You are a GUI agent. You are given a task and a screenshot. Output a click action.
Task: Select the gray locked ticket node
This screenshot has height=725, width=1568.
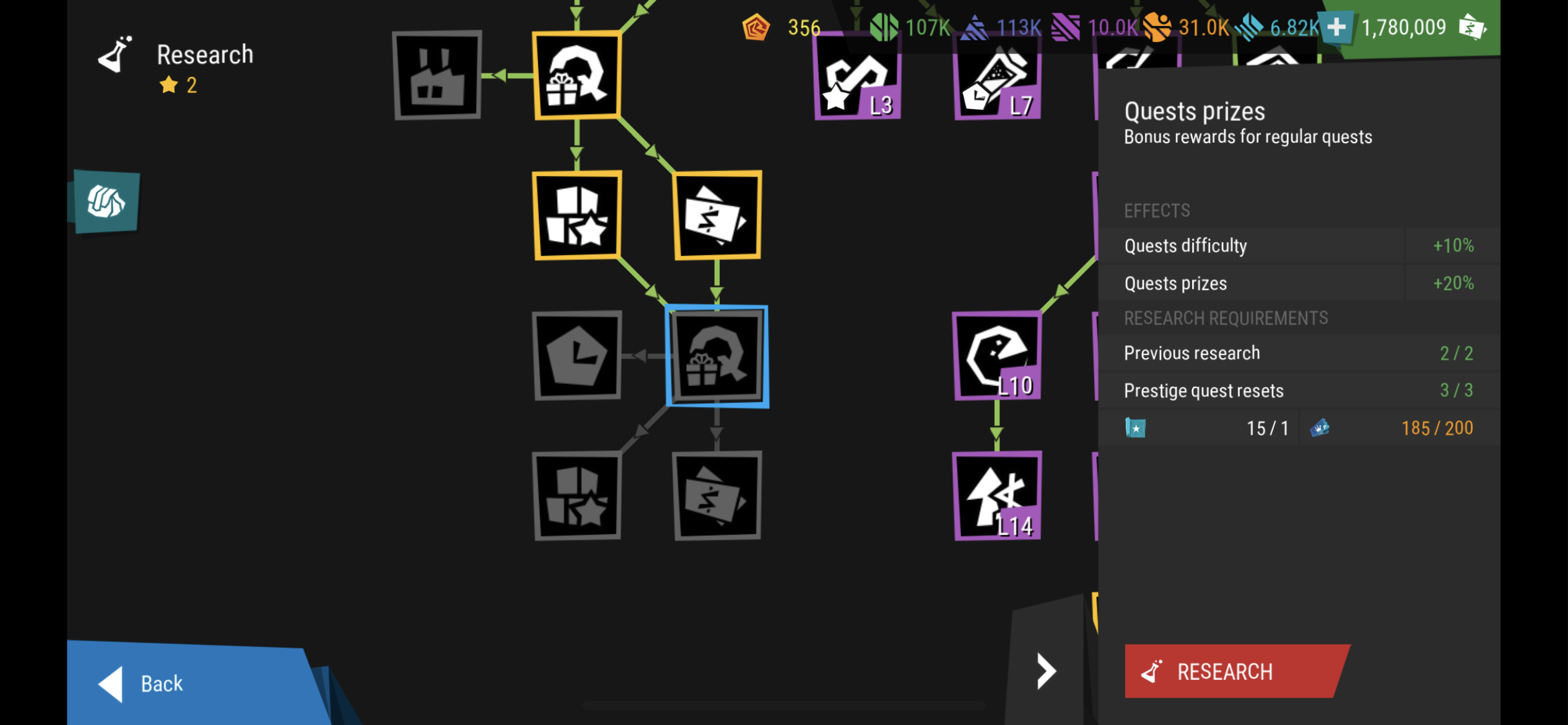point(717,496)
